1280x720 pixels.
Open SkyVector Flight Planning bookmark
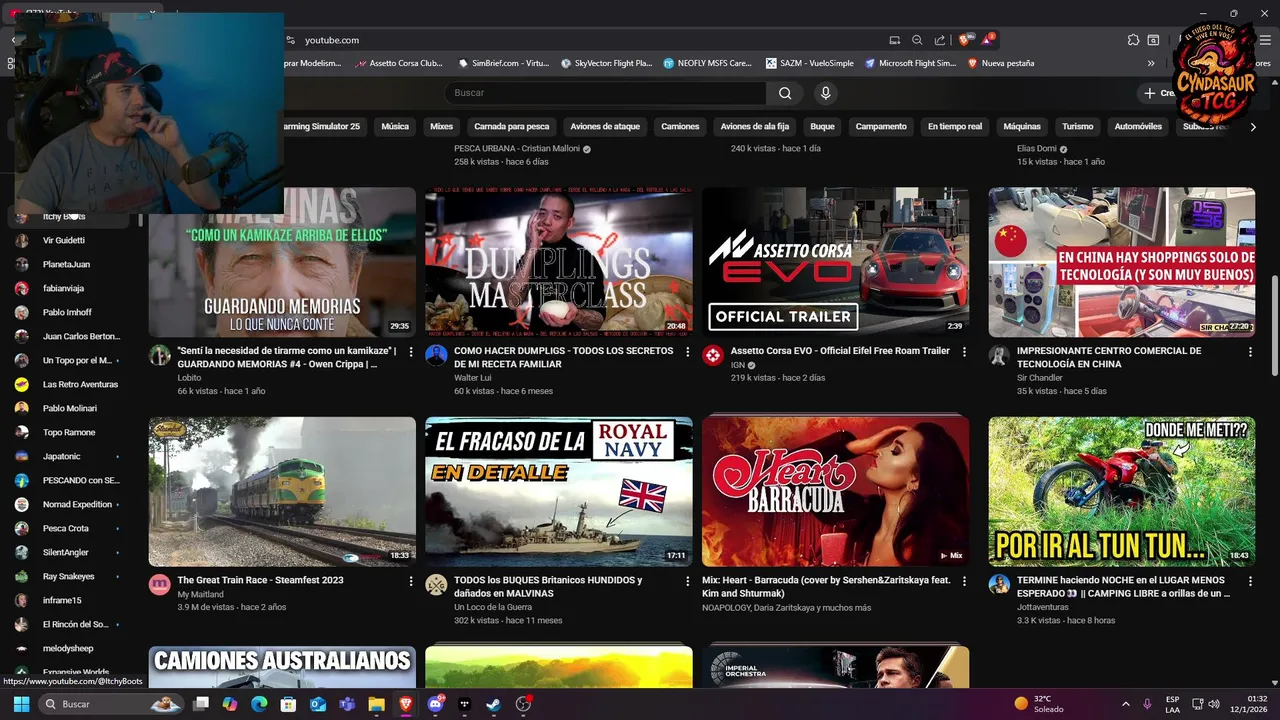pos(606,63)
